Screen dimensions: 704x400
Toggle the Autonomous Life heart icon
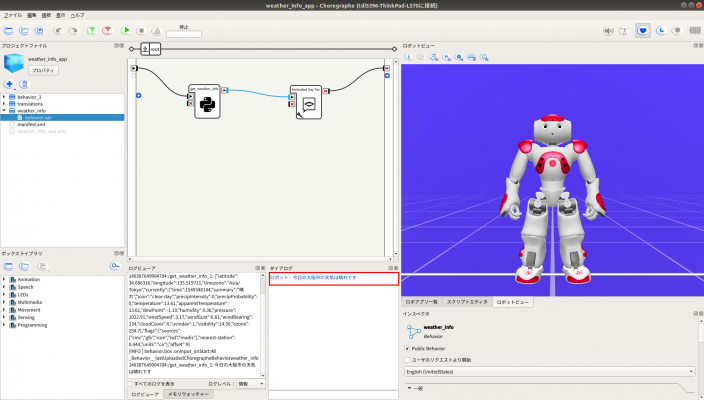point(644,31)
